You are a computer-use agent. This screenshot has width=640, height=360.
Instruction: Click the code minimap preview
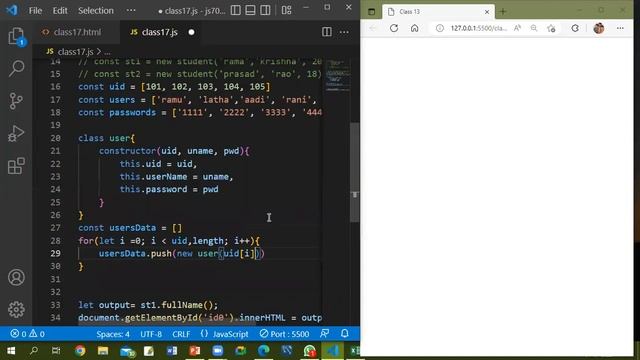337,76
